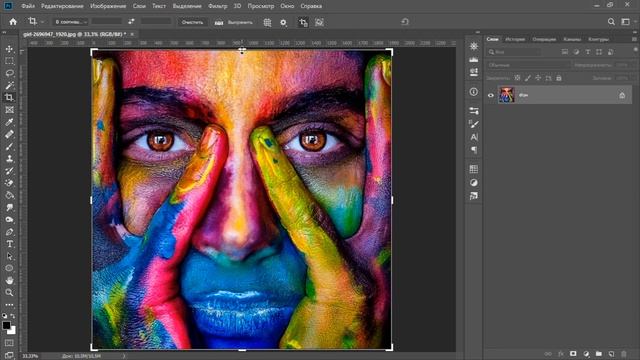
Task: Open the Файл menu
Action: pos(28,6)
